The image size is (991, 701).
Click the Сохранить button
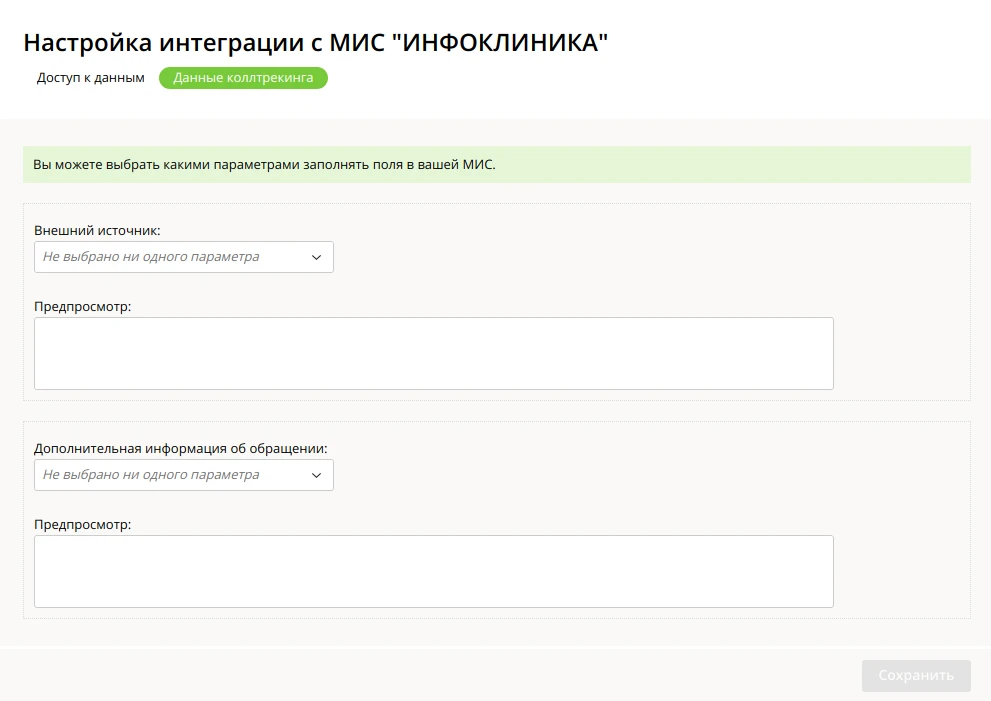pos(916,676)
